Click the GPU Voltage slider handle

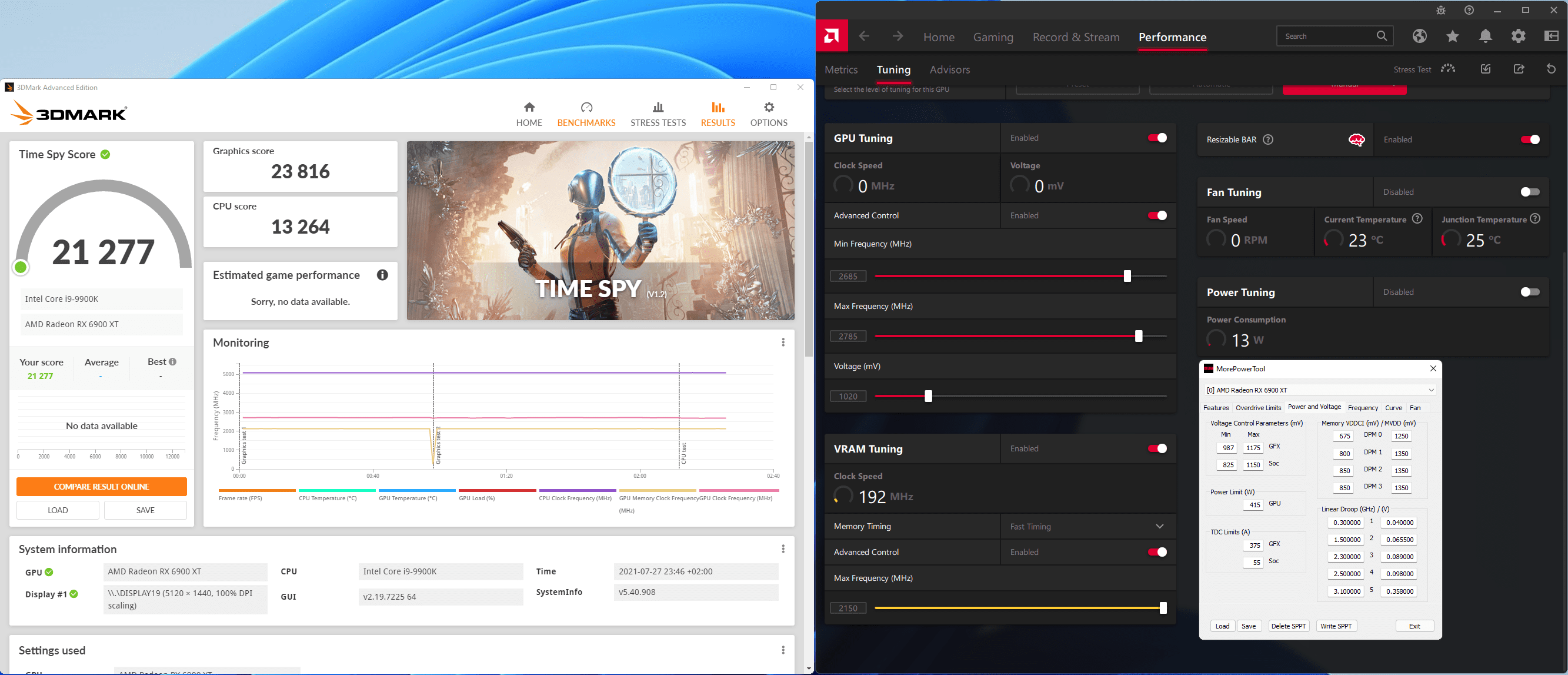[x=928, y=397]
